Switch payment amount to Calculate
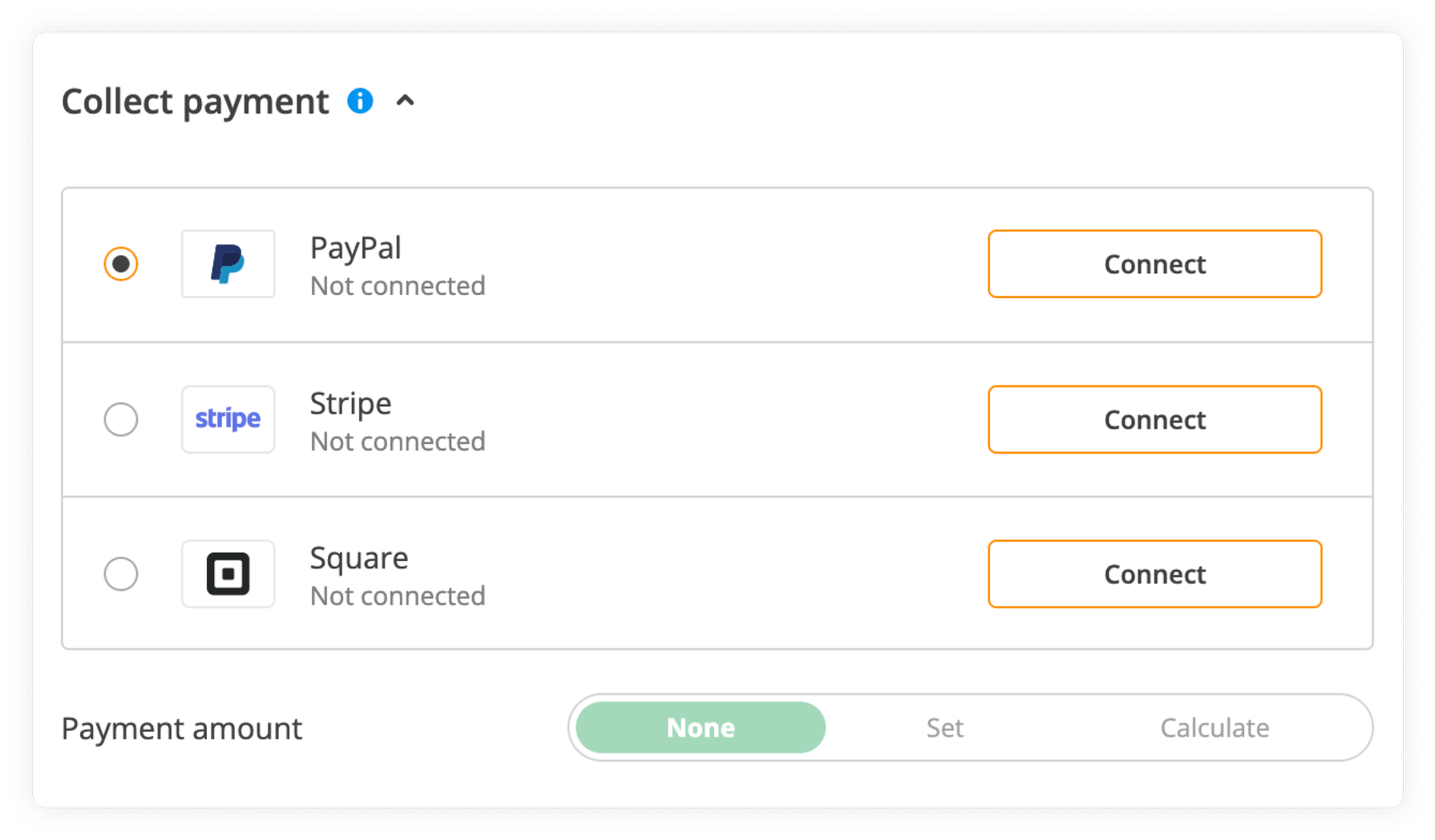The height and width of the screenshot is (840, 1435). point(1214,728)
